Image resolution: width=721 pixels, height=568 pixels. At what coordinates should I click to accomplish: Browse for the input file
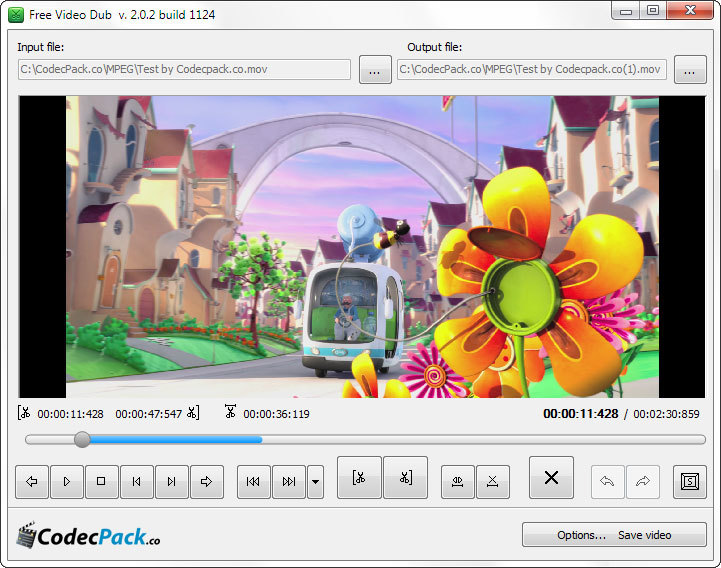[x=375, y=69]
